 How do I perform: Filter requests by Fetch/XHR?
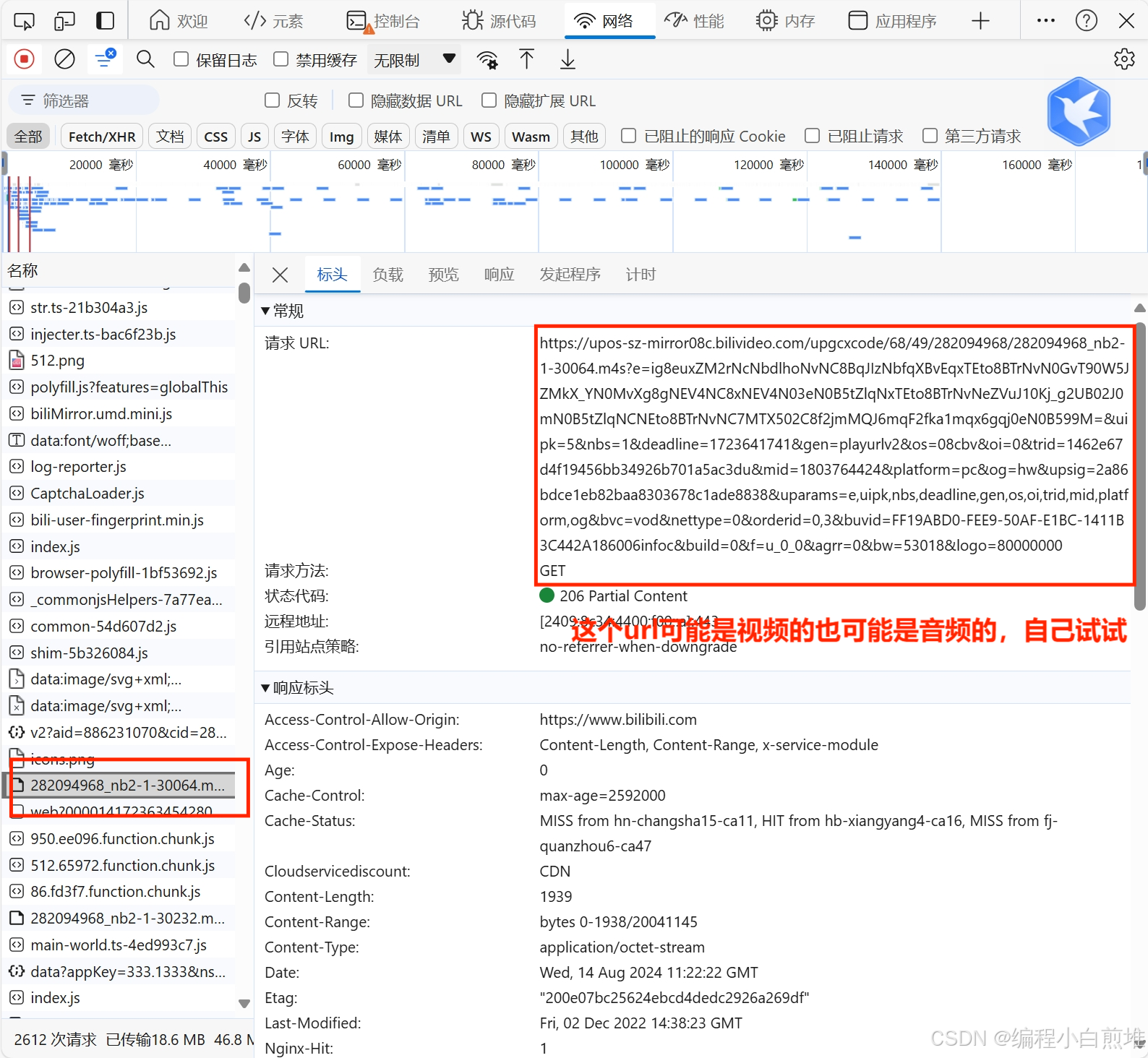102,137
